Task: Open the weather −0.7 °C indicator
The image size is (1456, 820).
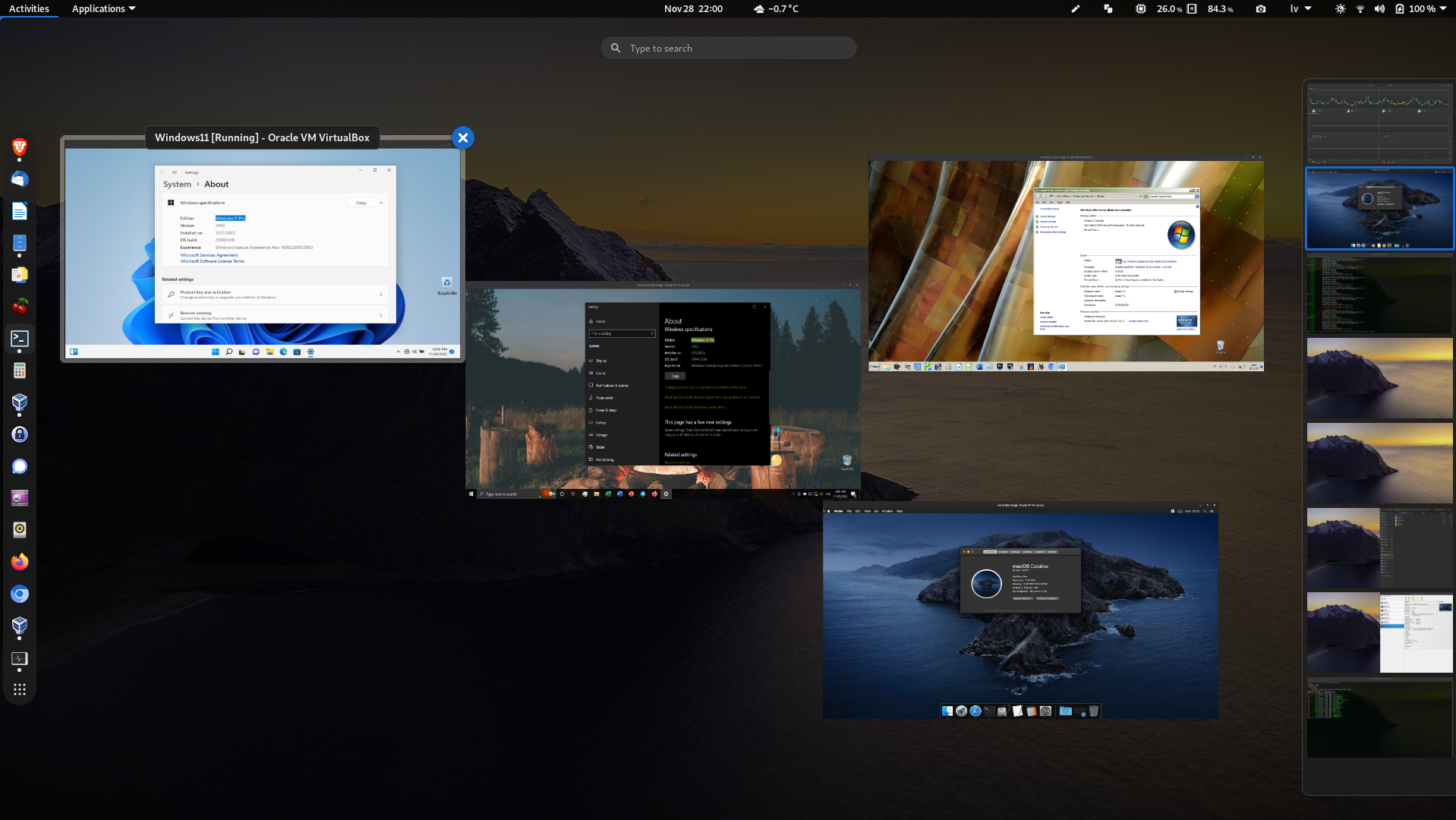Action: point(776,9)
